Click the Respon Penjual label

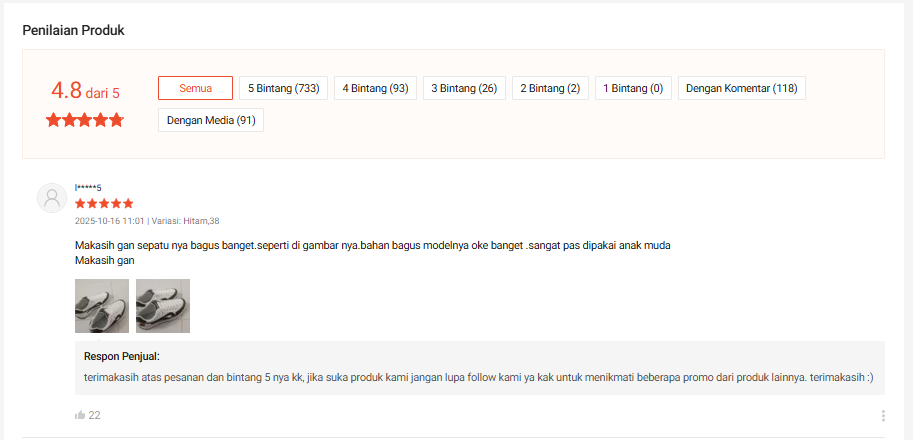(x=122, y=356)
